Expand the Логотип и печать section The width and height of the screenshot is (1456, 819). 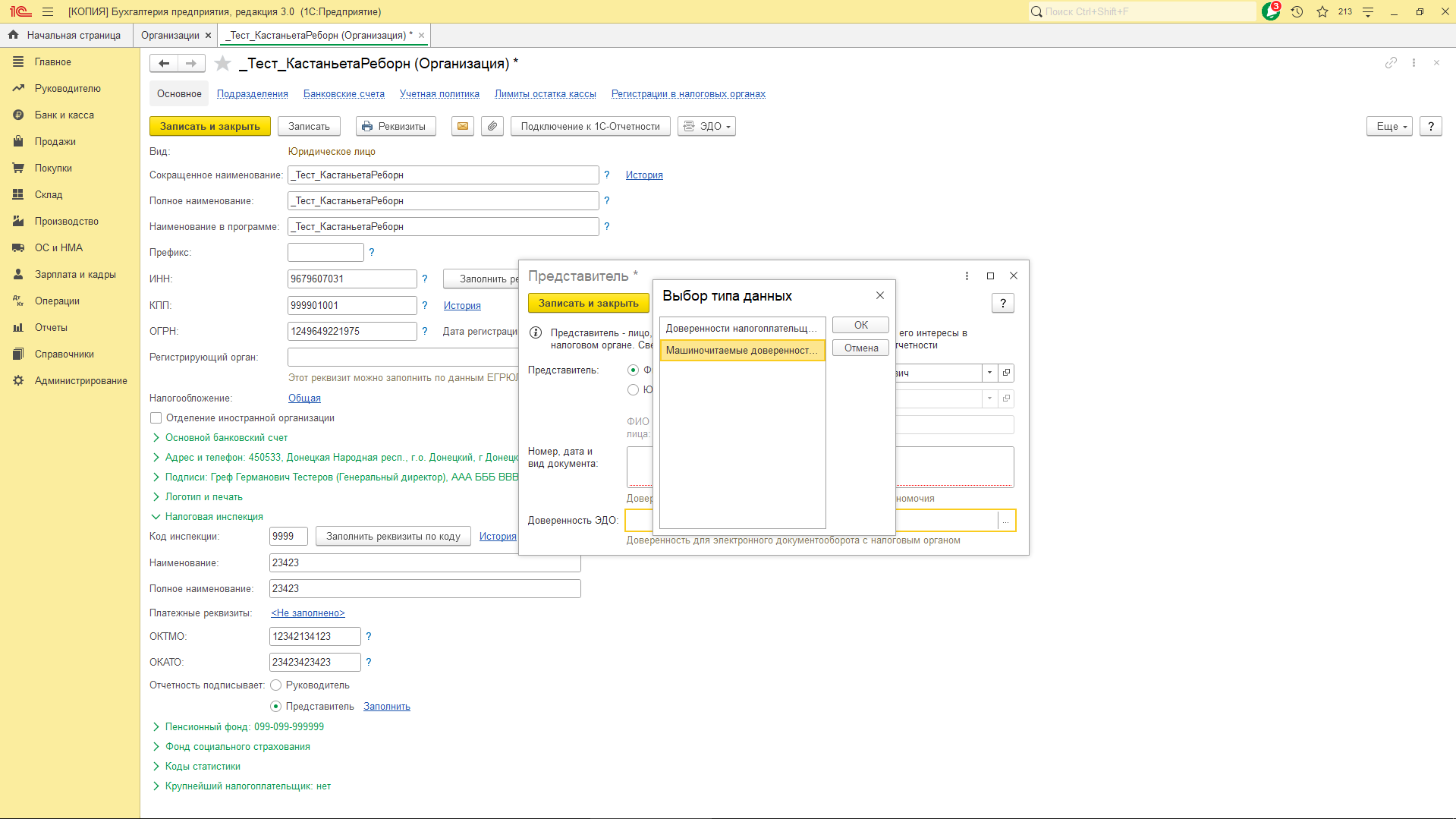click(x=197, y=496)
